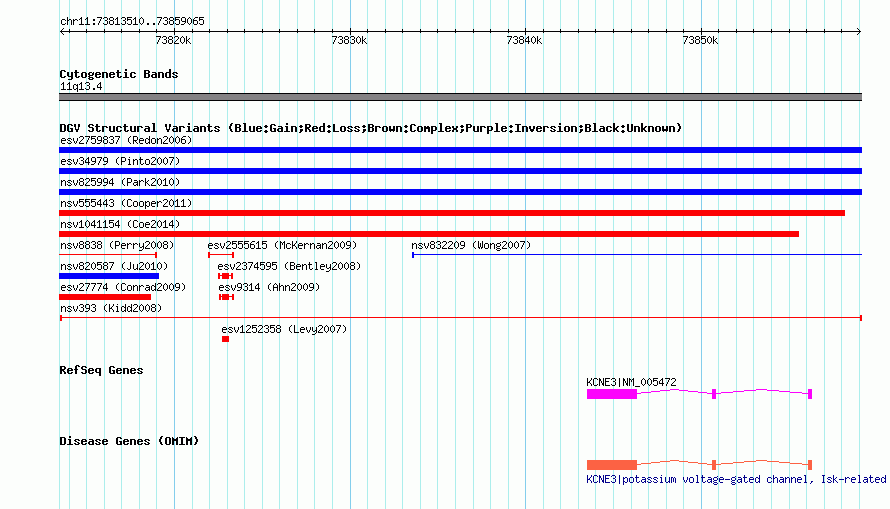Select the nsv832209 (Wong2007) blue line
Viewport: 890px width, 509px height.
pyautogui.click(x=637, y=255)
